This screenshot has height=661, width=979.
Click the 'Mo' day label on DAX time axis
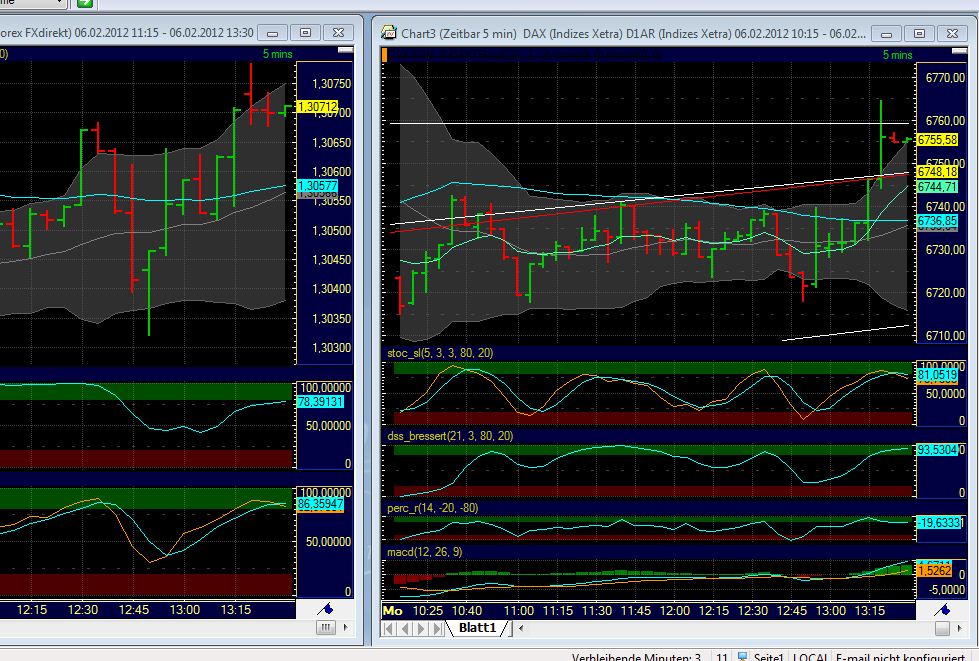point(392,611)
